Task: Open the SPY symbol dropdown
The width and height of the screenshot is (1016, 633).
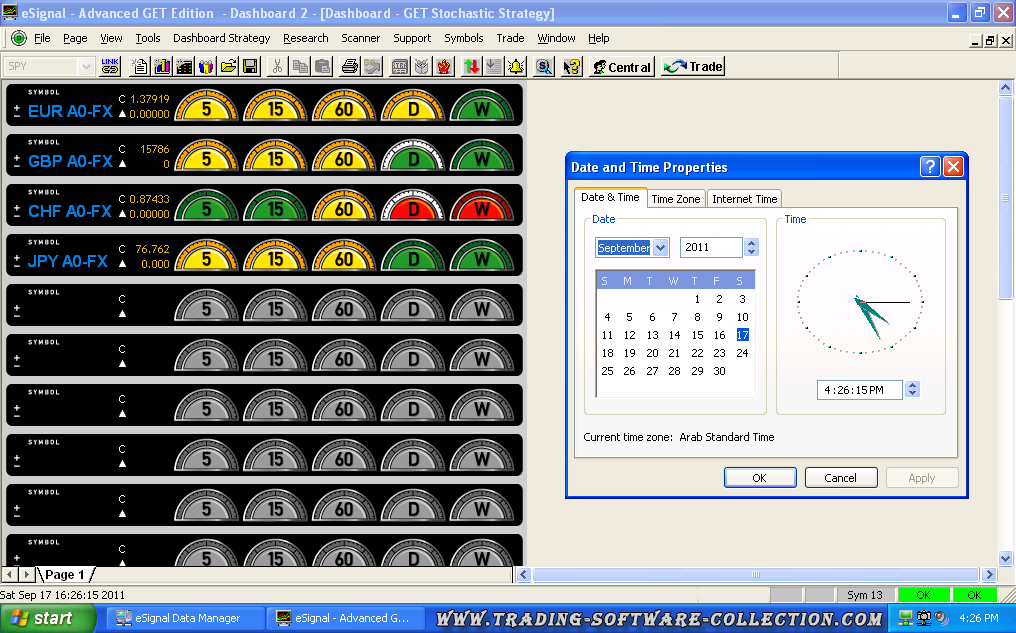Action: tap(86, 67)
